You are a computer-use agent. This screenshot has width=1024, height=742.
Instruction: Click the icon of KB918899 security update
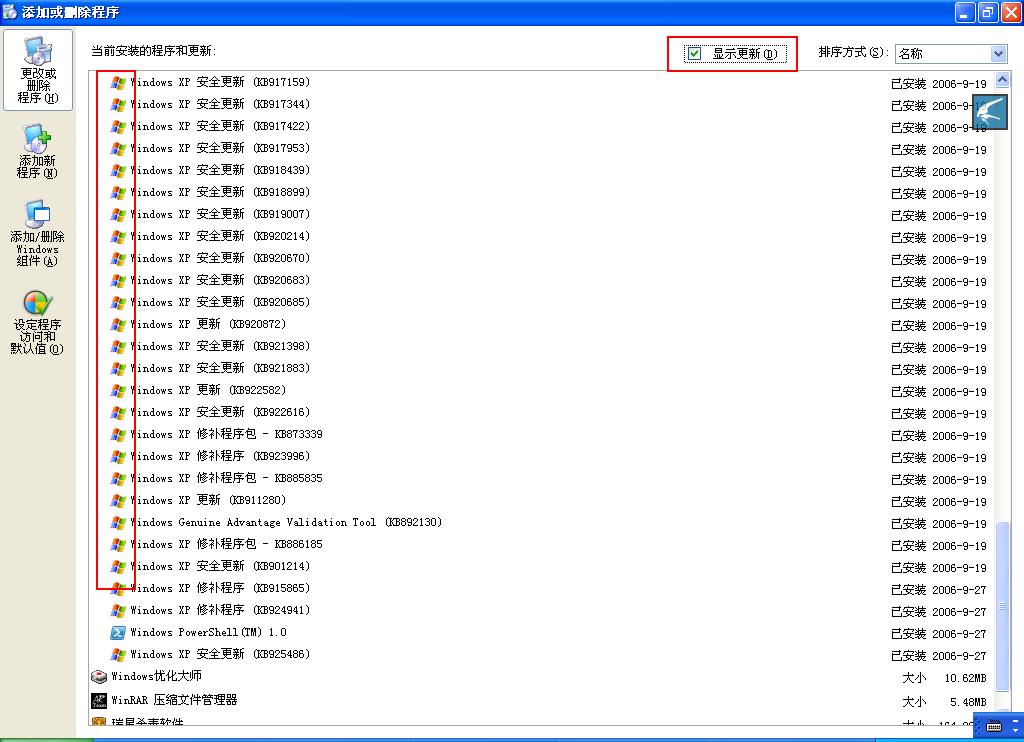[118, 193]
